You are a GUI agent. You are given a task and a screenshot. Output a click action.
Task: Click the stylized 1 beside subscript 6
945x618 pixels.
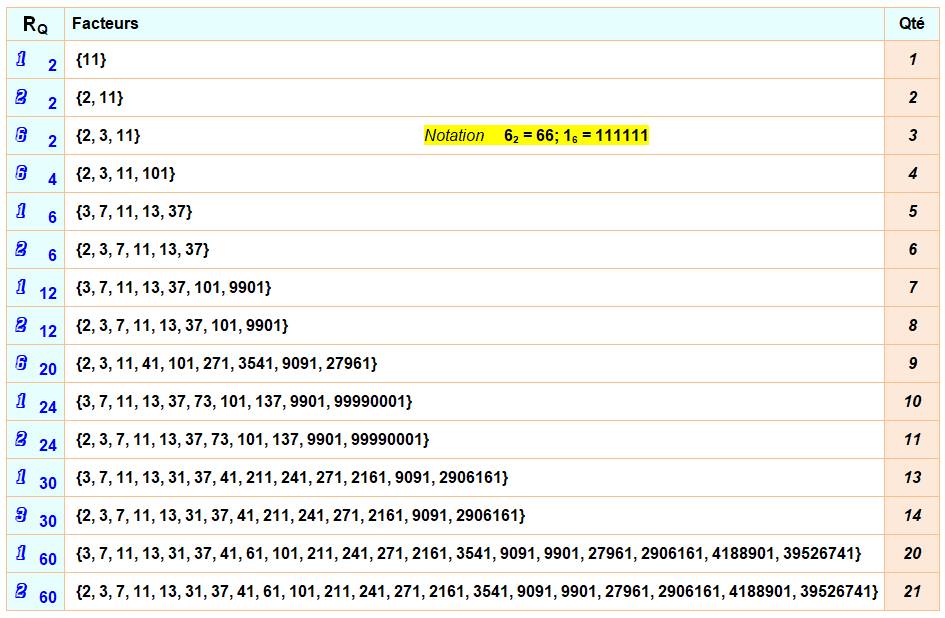tap(22, 211)
